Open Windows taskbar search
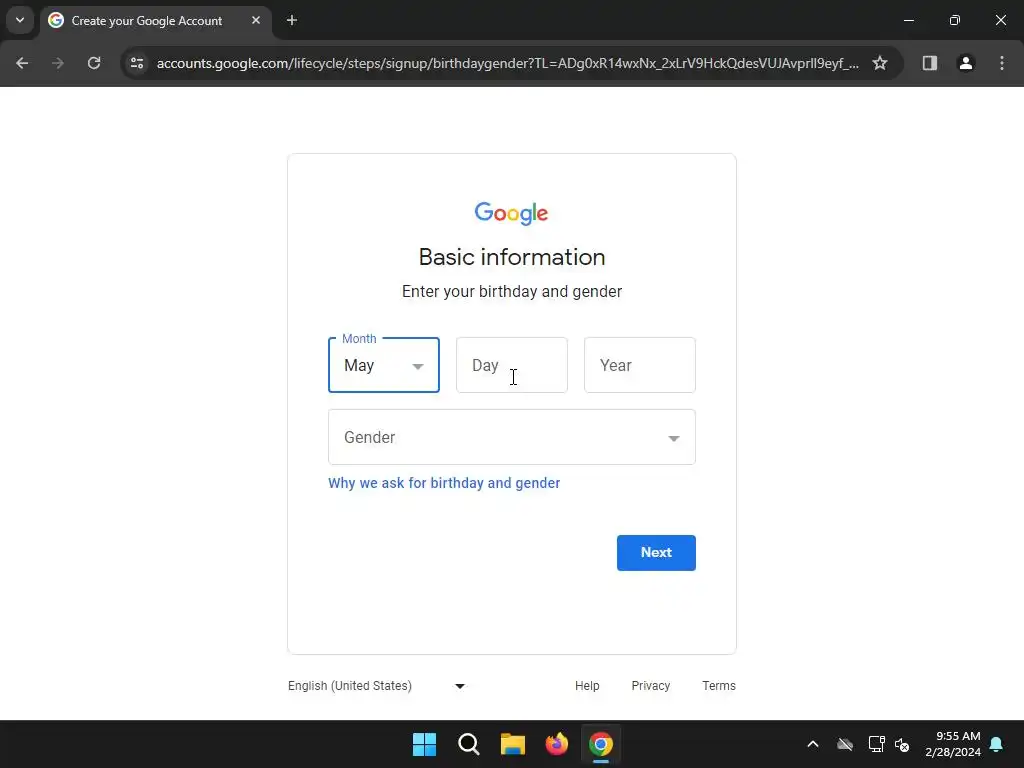Image resolution: width=1024 pixels, height=768 pixels. (468, 744)
